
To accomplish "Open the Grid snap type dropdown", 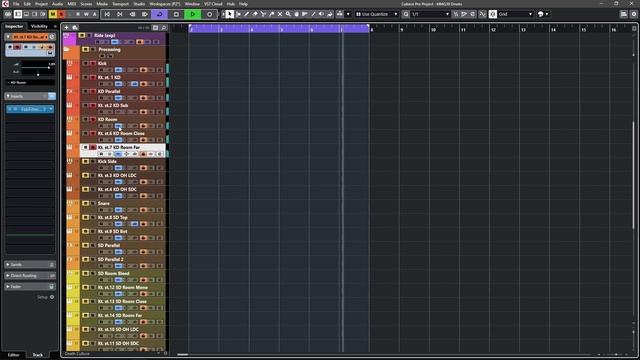I will 516,14.
